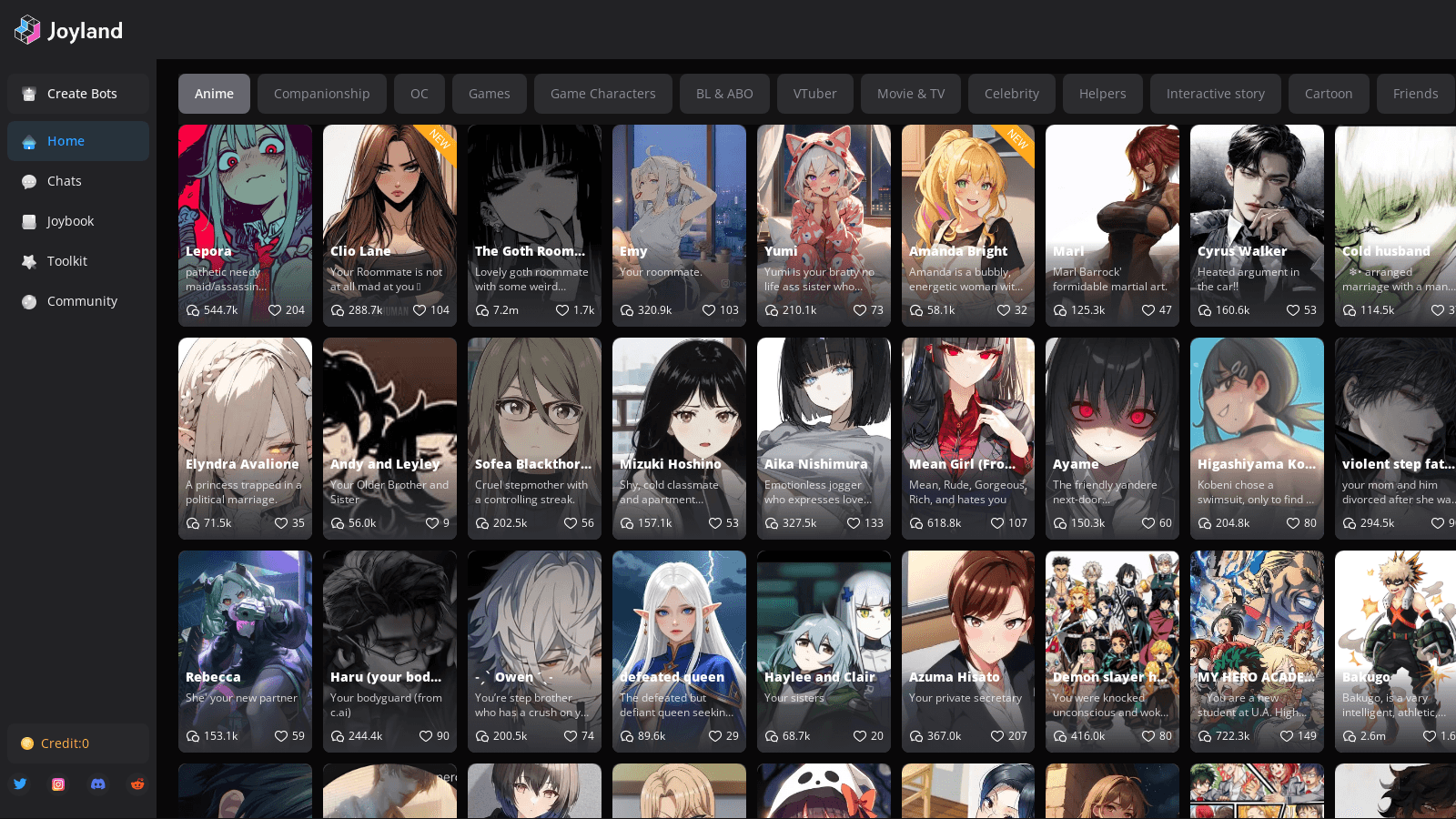Open the Andy and Leyley card
The width and height of the screenshot is (1456, 819).
(389, 439)
